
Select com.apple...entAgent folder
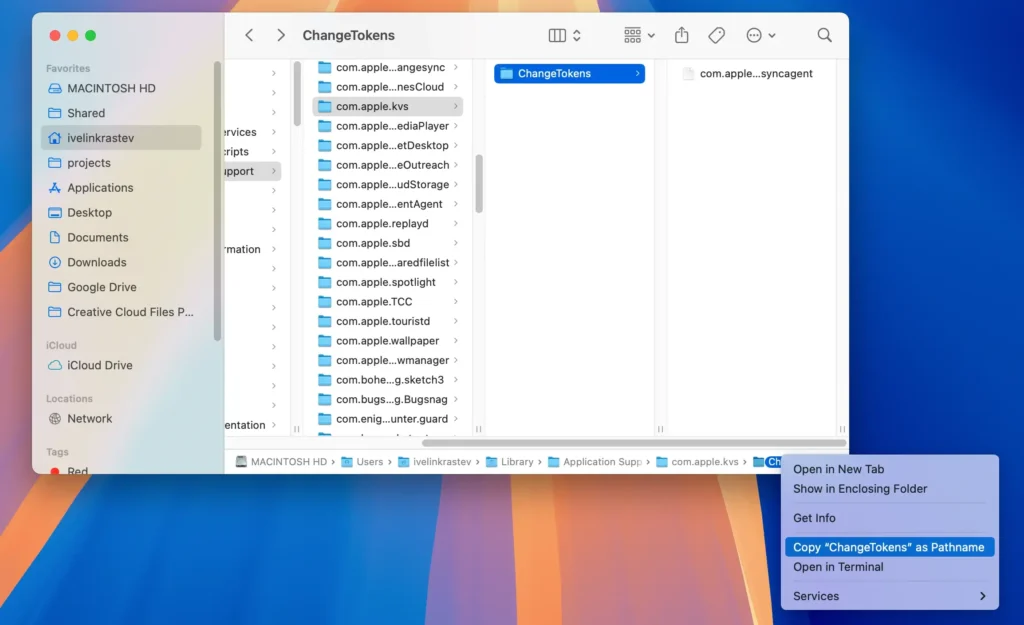(x=388, y=204)
